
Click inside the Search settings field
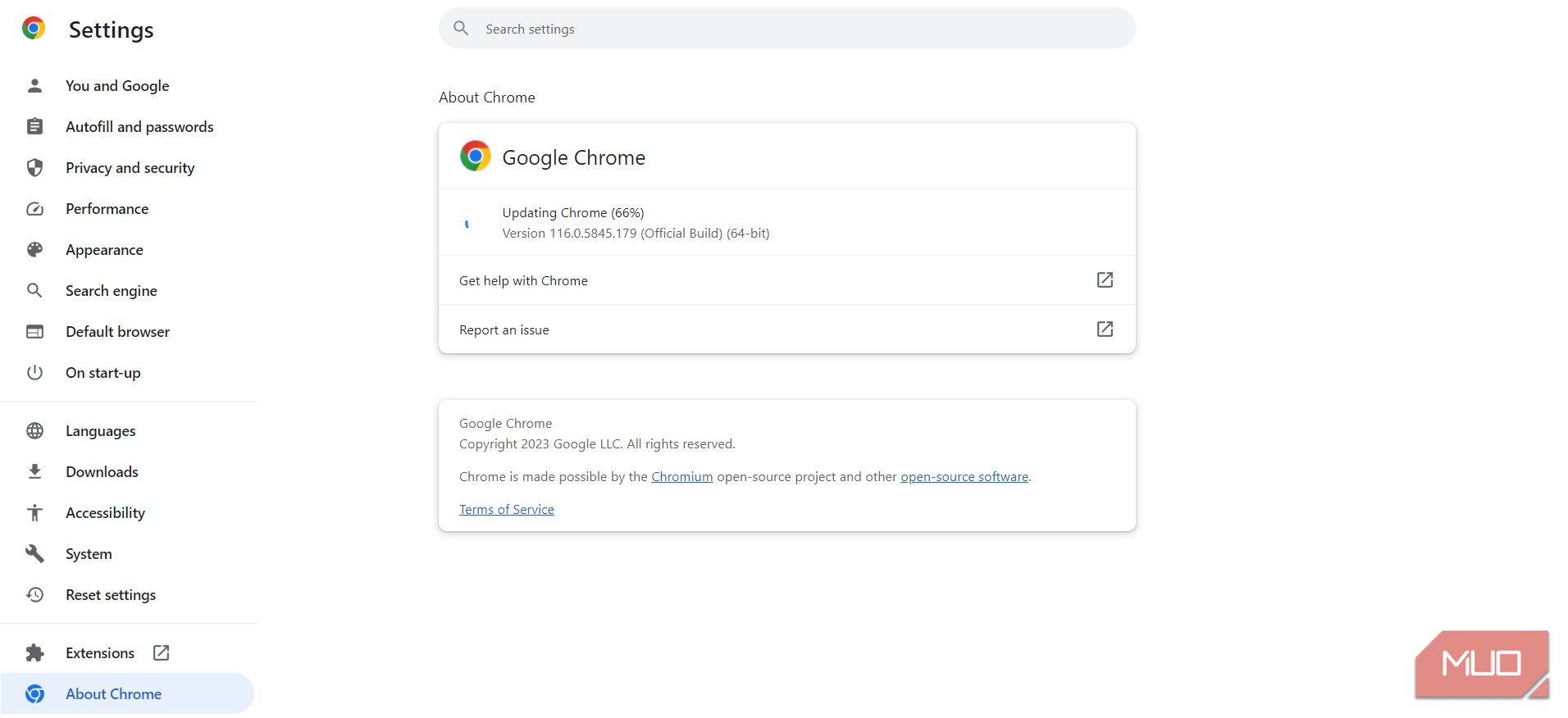pos(787,28)
